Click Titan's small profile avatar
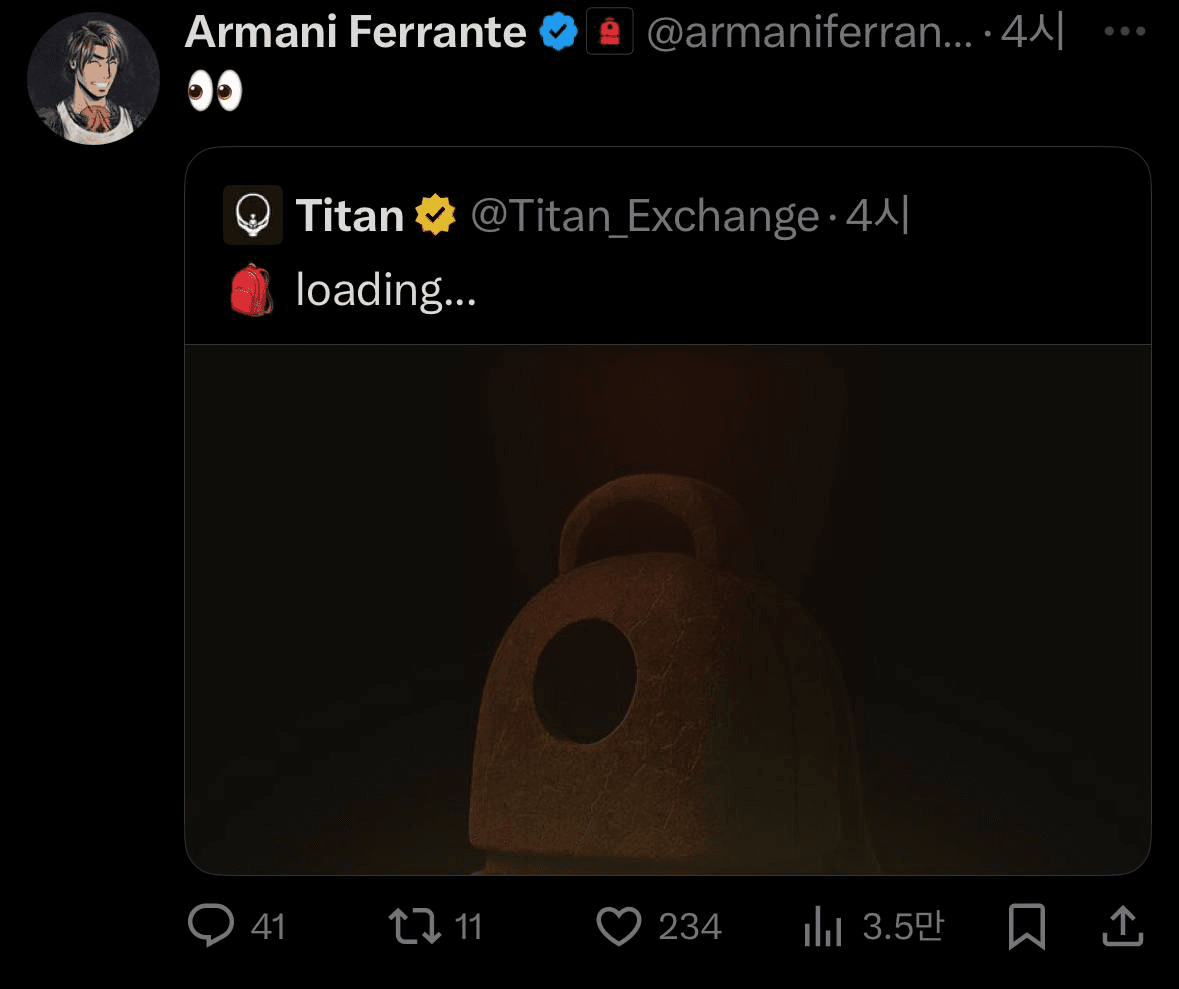Viewport: 1179px width, 989px height. [x=252, y=215]
